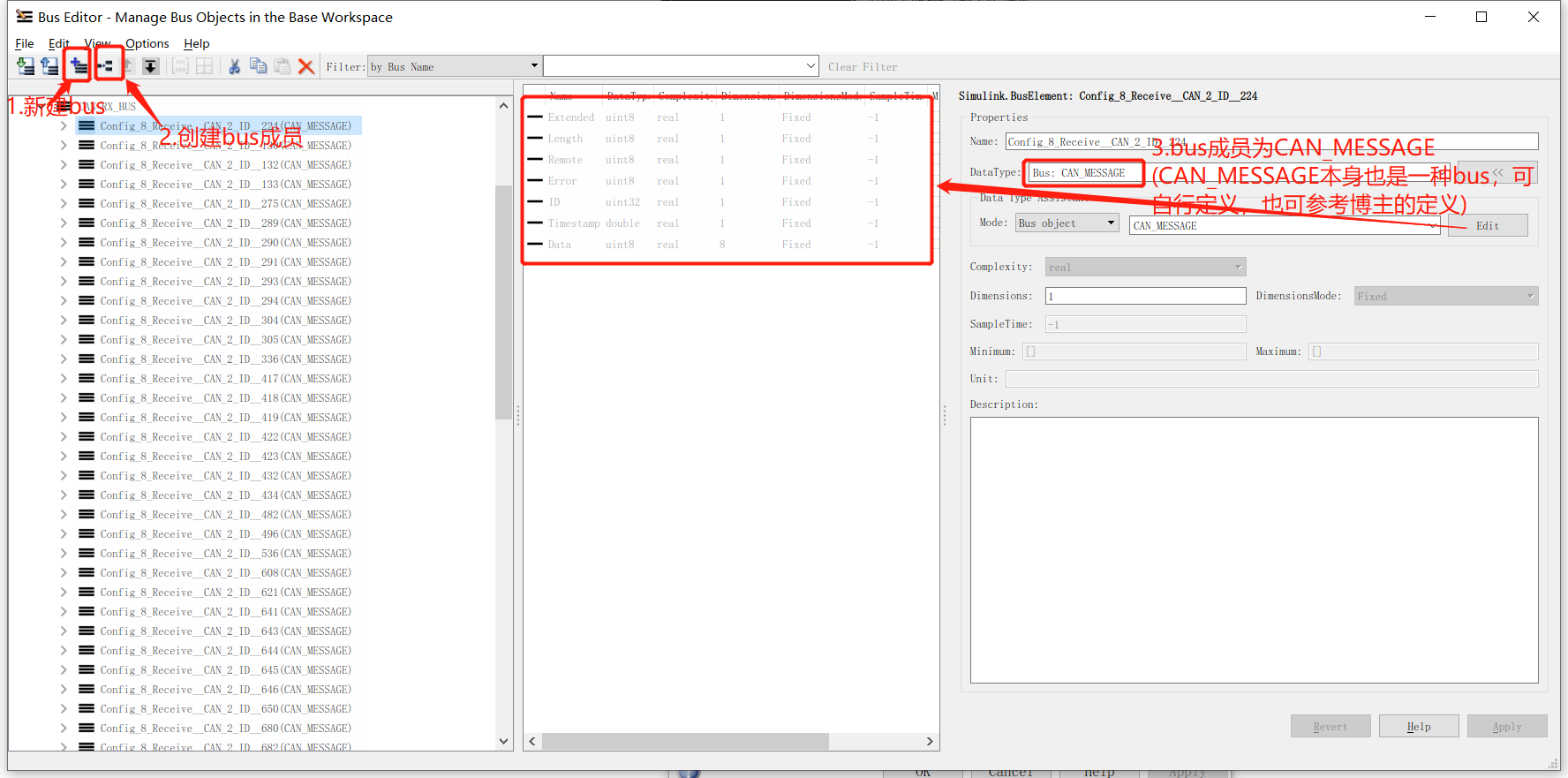Click the Export bus objects toolbar icon
Viewport: 1568px width, 778px height.
pos(49,66)
